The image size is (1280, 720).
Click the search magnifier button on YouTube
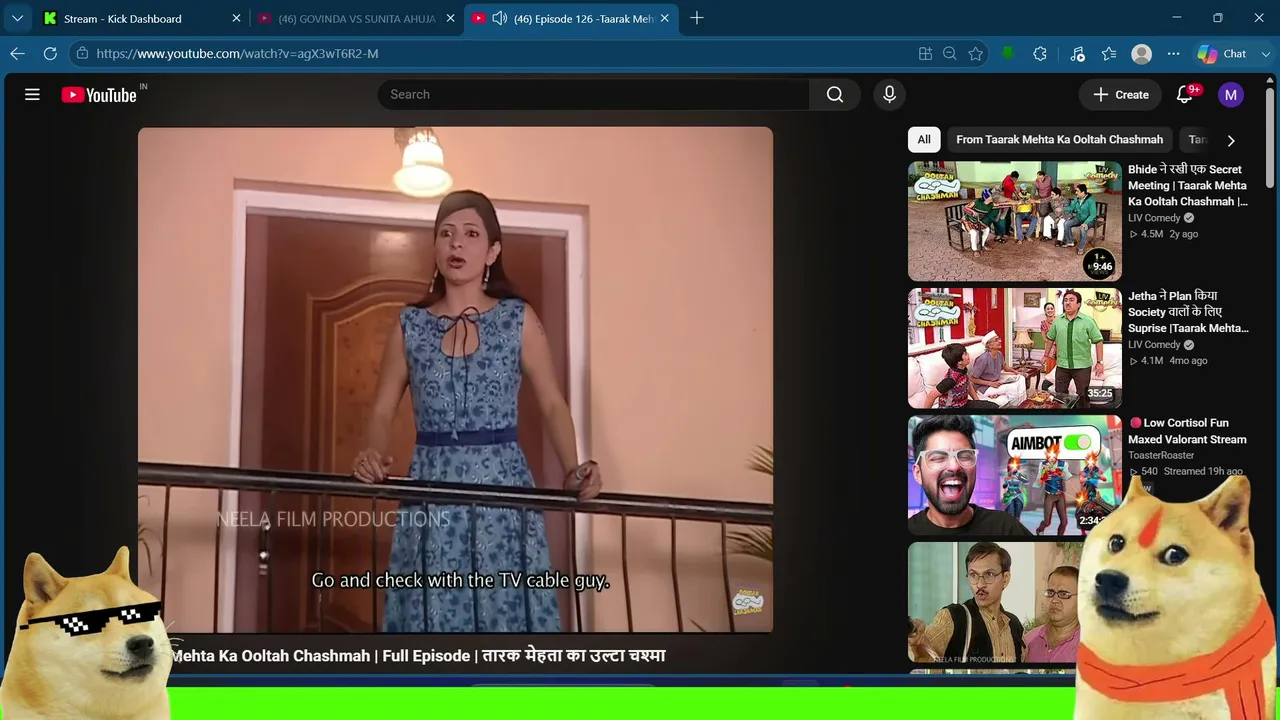tap(835, 95)
